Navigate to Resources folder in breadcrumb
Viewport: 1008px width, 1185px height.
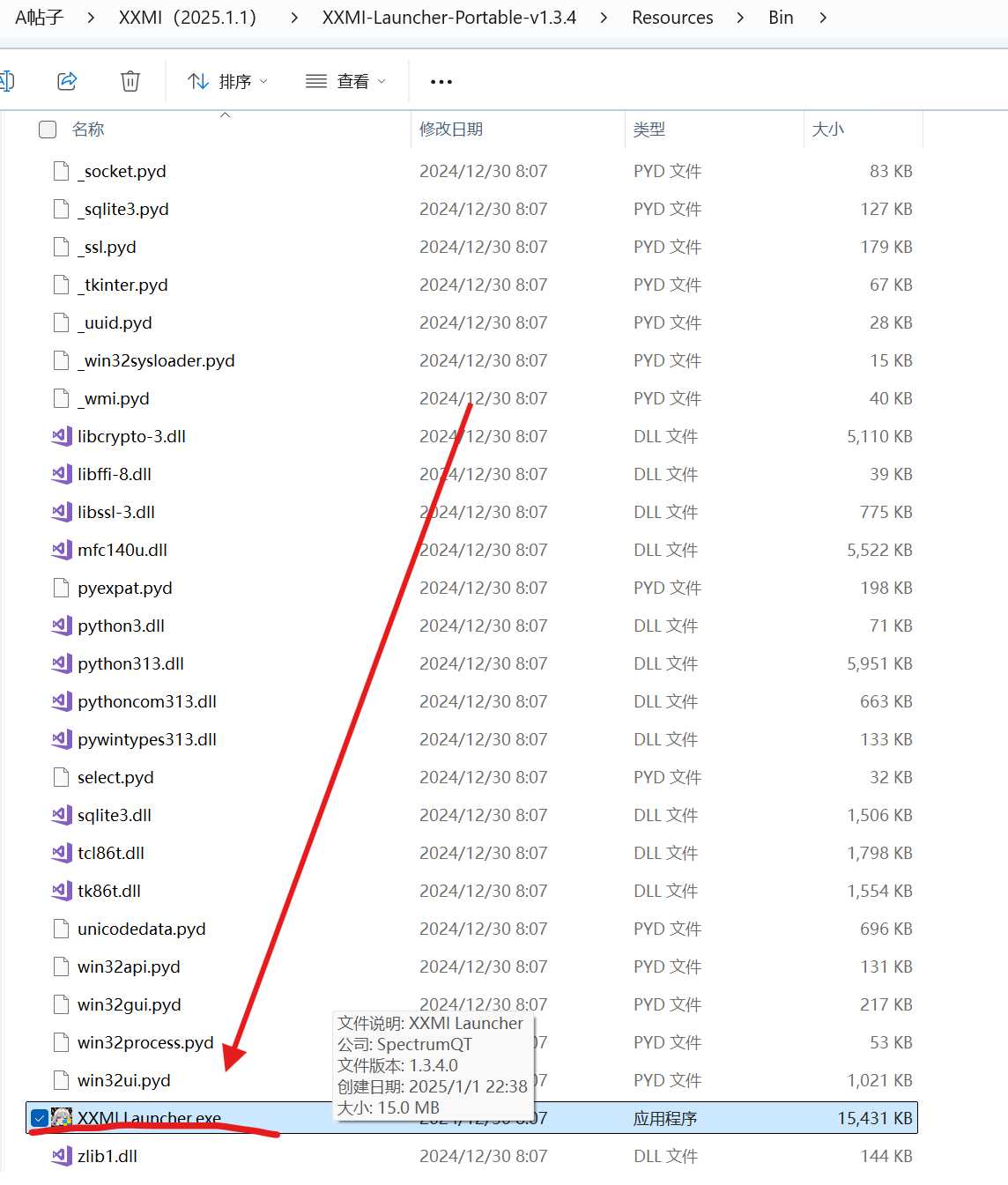(x=672, y=18)
